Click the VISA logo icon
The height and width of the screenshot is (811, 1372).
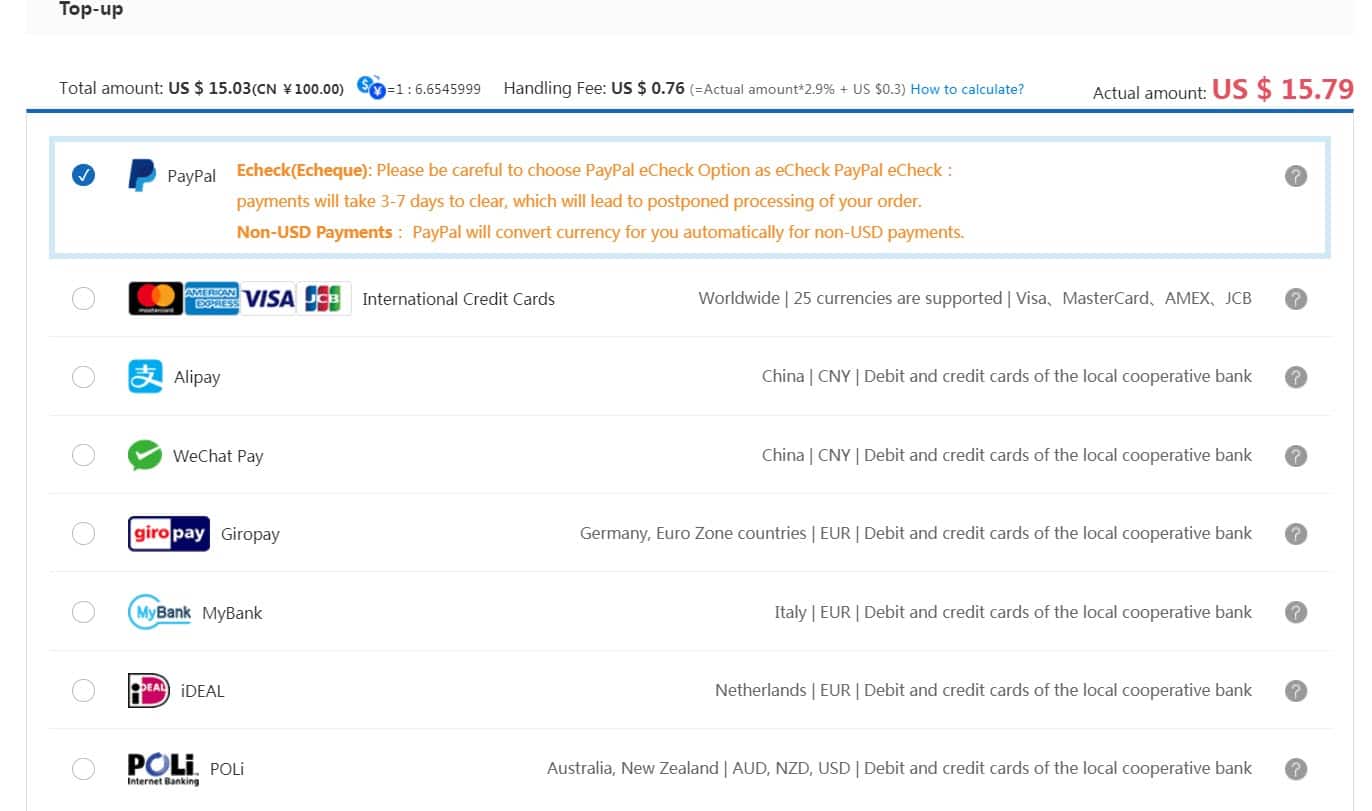pos(268,298)
